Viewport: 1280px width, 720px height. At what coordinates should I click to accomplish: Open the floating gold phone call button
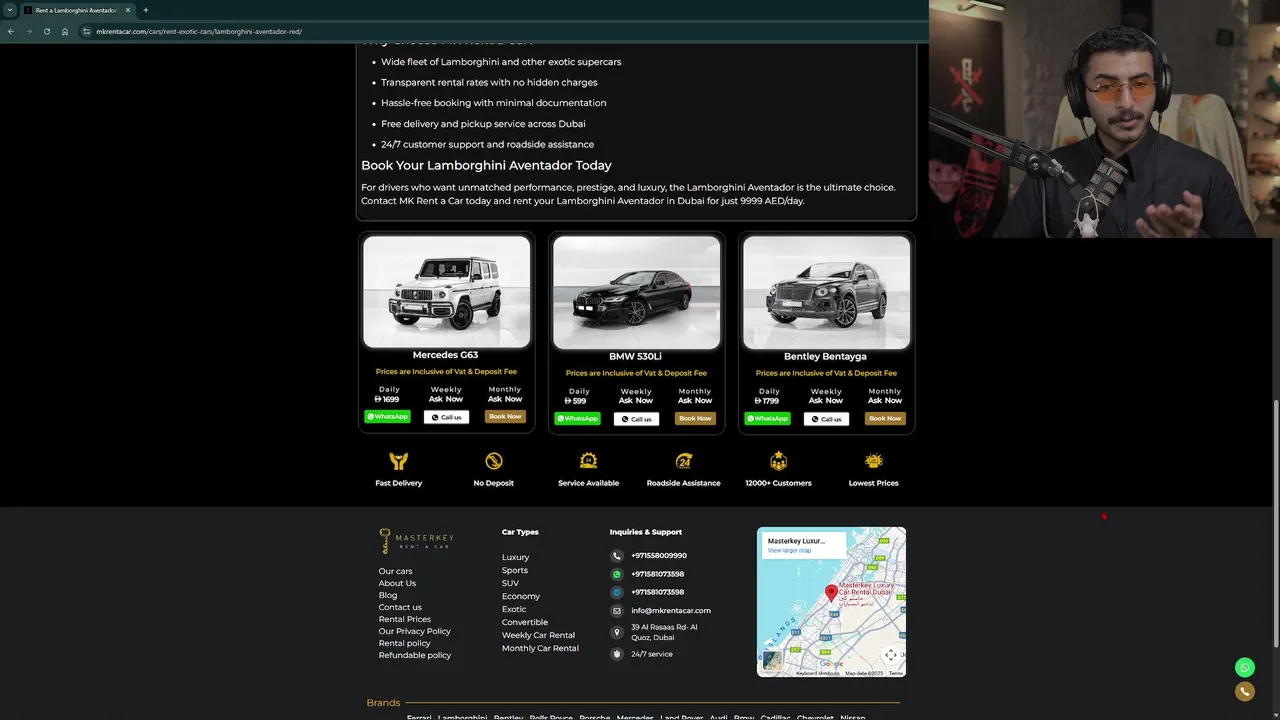click(1245, 691)
